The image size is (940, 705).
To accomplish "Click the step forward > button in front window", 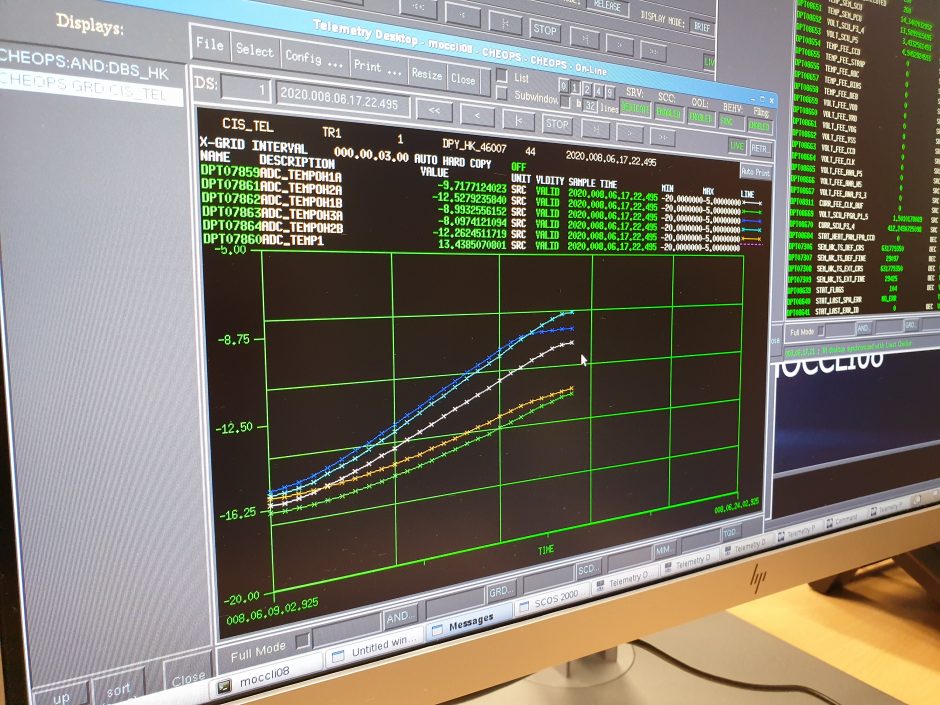I will coord(630,133).
